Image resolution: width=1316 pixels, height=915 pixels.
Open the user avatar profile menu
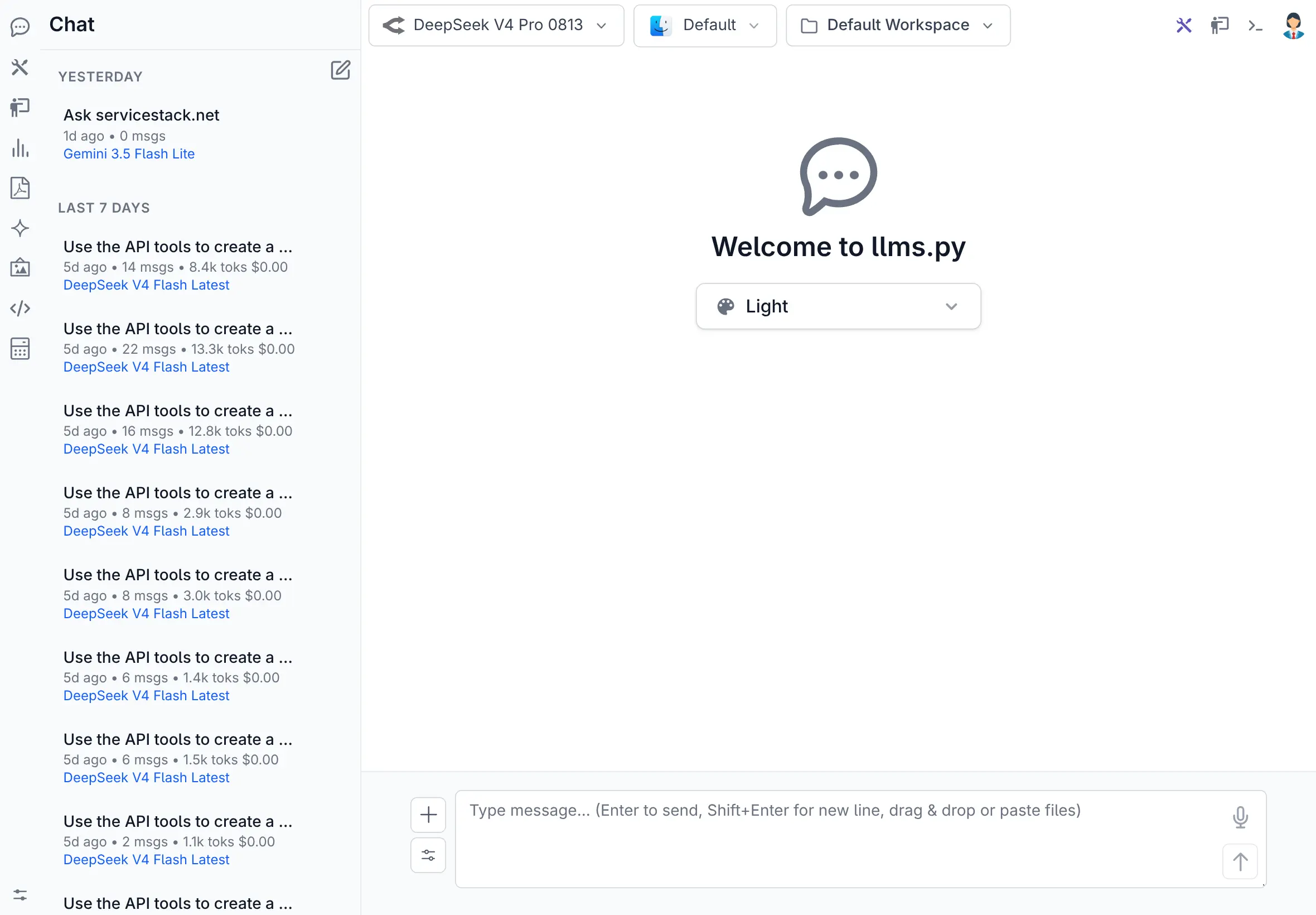pyautogui.click(x=1293, y=26)
